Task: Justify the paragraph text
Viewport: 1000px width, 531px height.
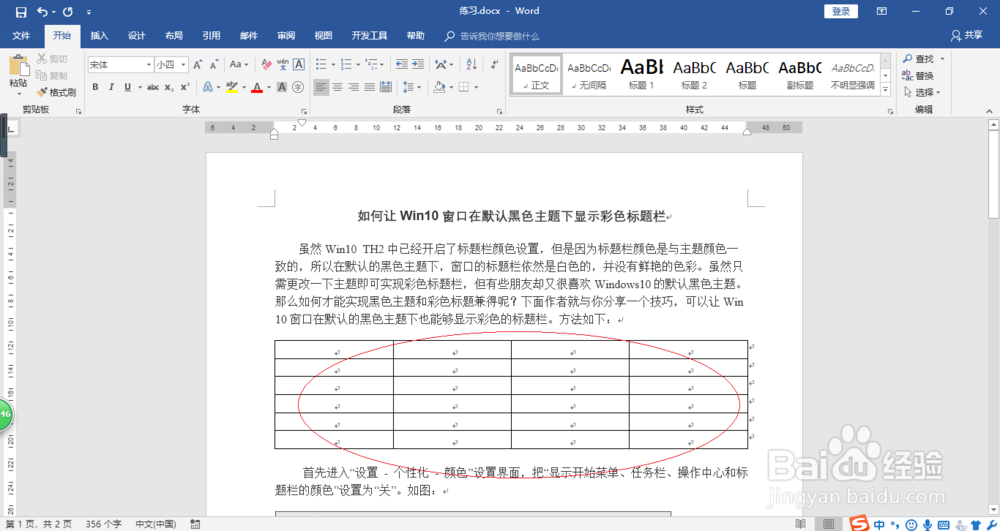Action: click(x=369, y=87)
